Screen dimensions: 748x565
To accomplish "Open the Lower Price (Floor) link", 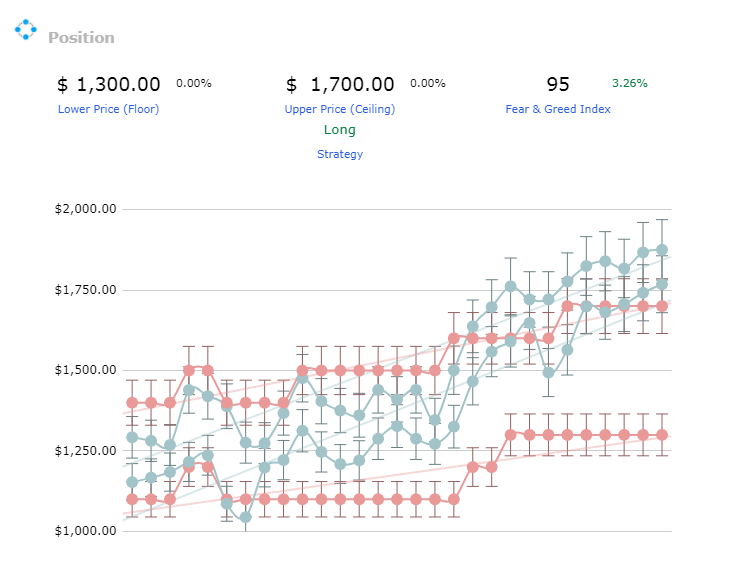I will coord(108,109).
